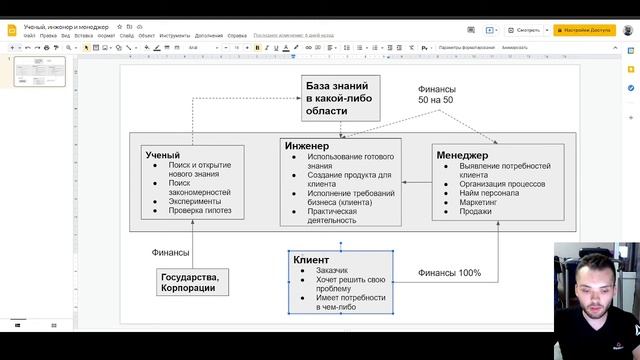The width and height of the screenshot is (640, 360).
Task: Undo the last action
Action: pyautogui.click(x=28, y=48)
